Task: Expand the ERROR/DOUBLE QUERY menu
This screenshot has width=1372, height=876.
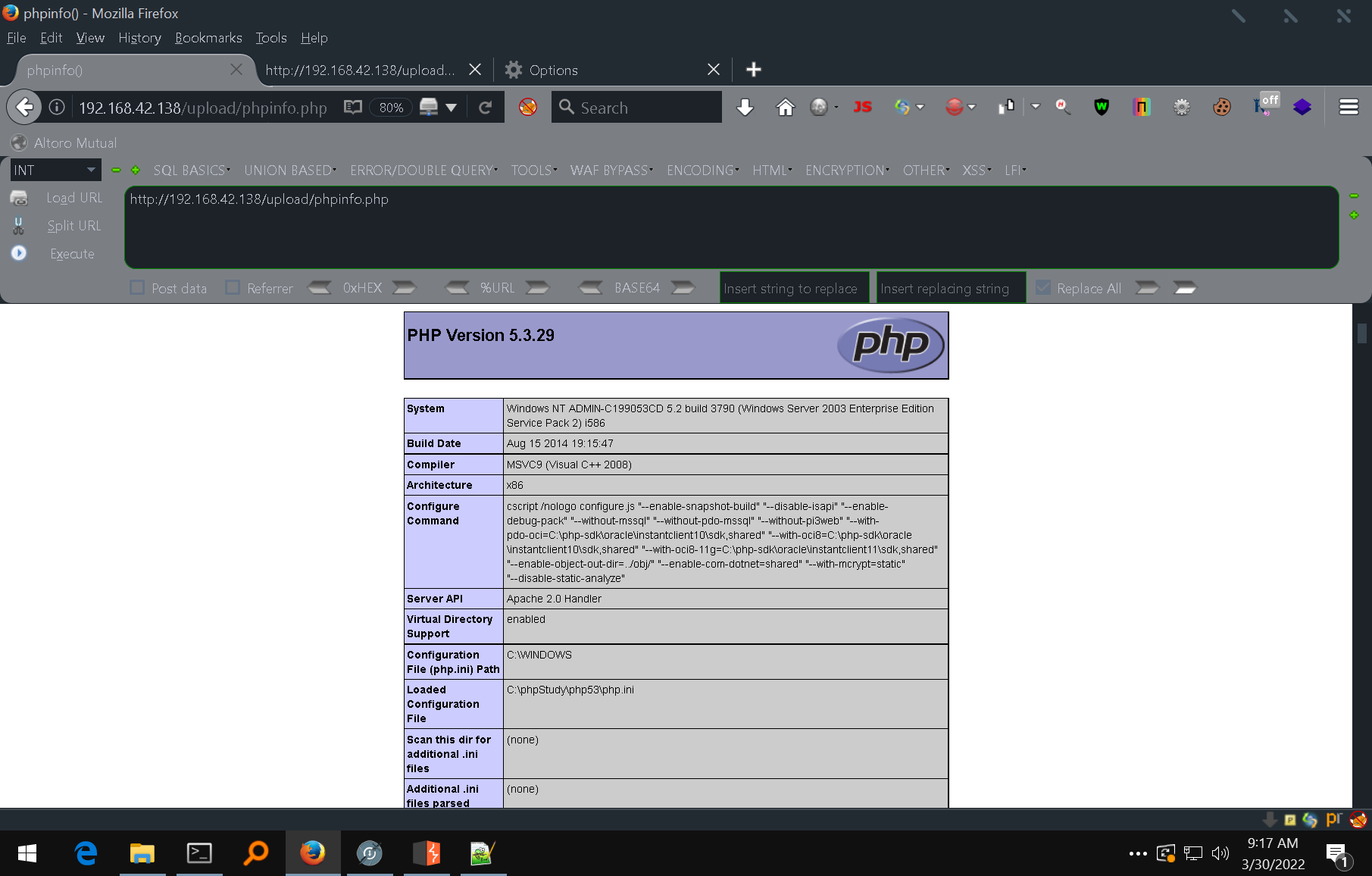Action: pyautogui.click(x=423, y=171)
